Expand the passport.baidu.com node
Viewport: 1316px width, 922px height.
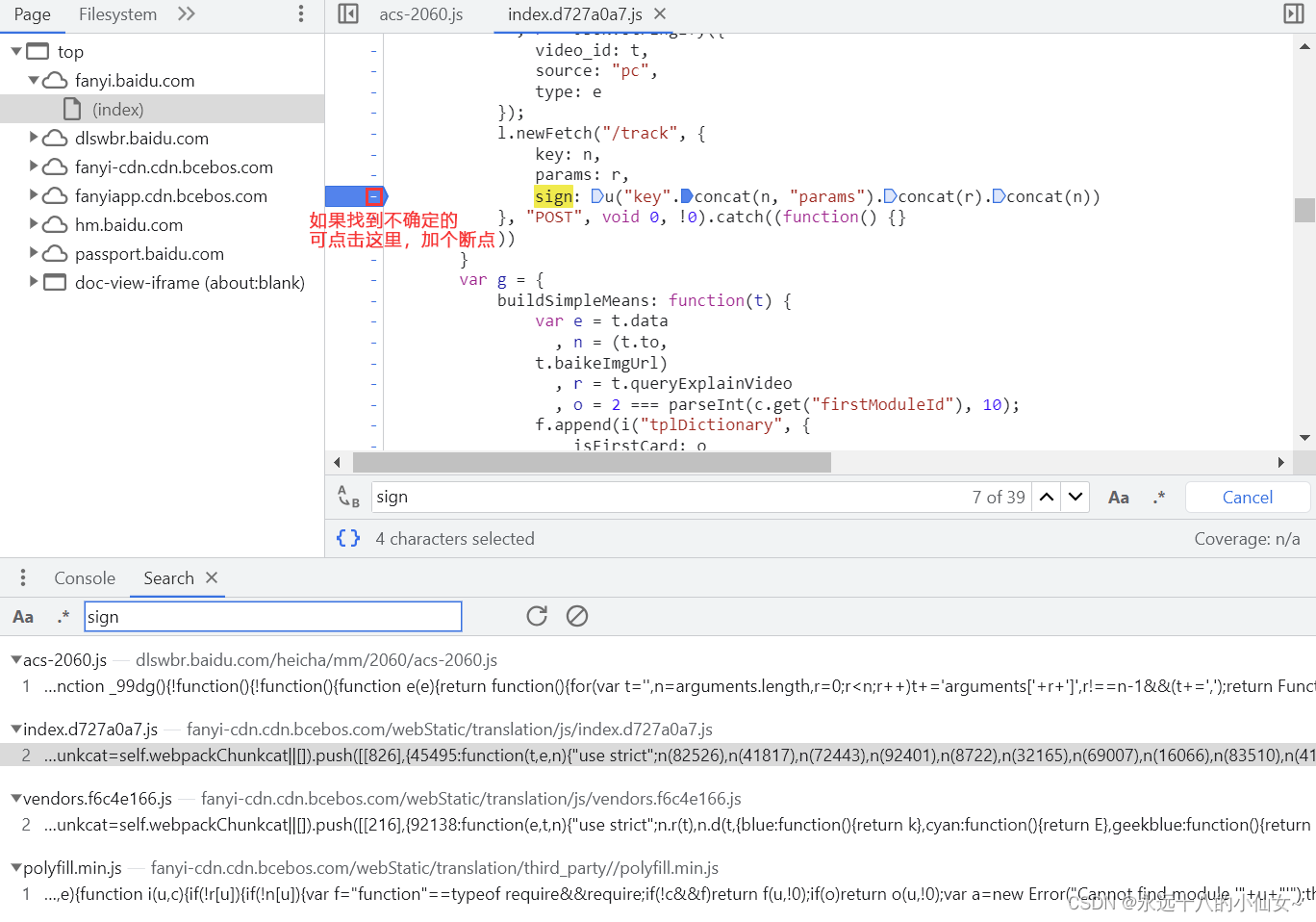tap(34, 253)
